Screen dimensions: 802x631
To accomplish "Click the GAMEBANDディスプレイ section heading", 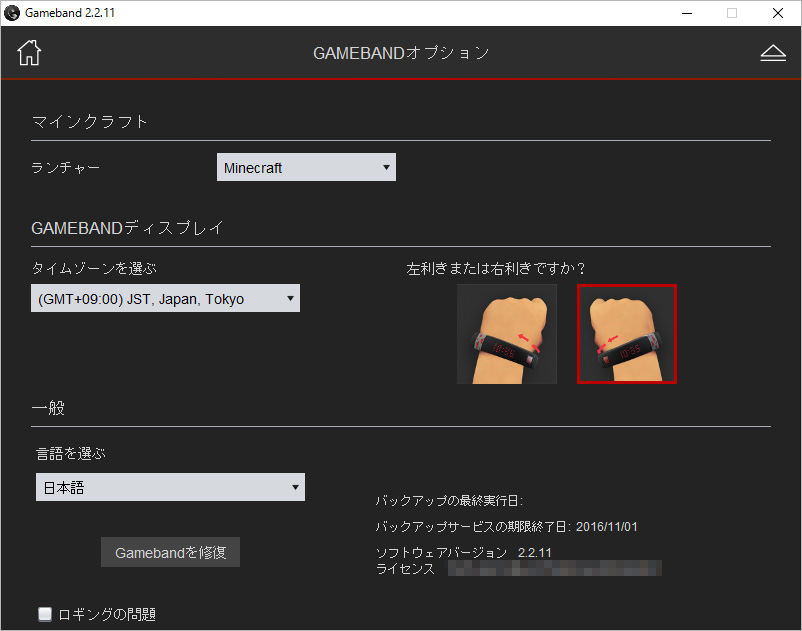I will 127,228.
